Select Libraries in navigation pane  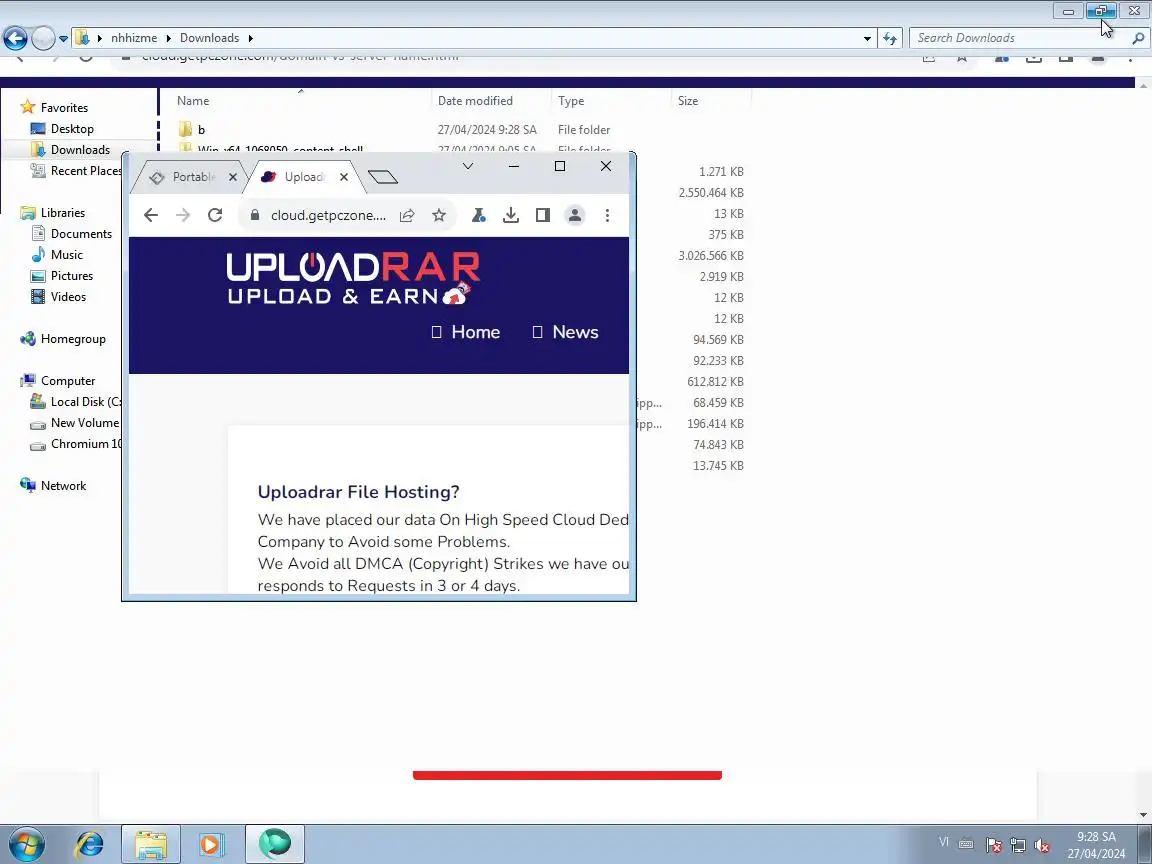[62, 213]
